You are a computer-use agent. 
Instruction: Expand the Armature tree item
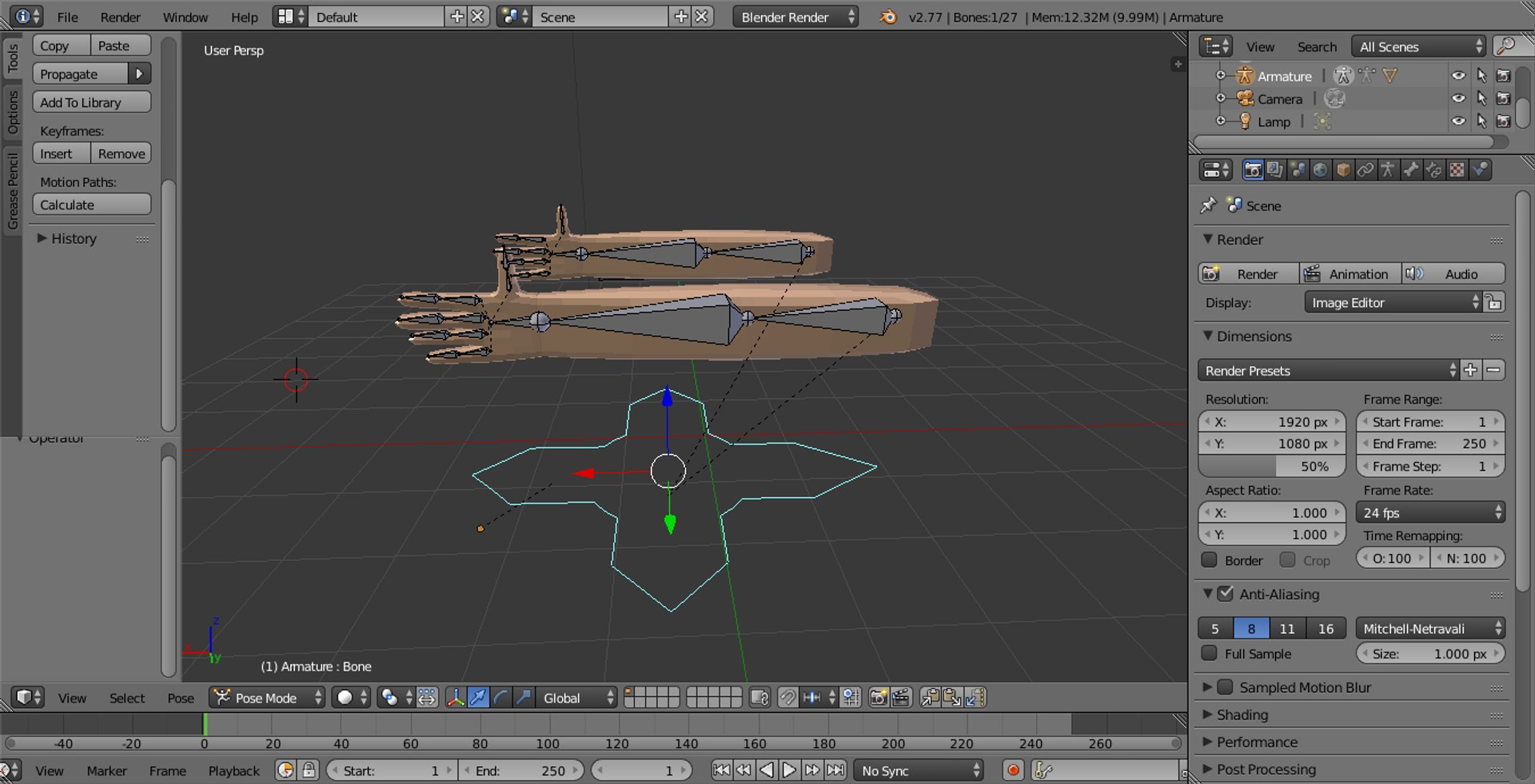pyautogui.click(x=1221, y=75)
